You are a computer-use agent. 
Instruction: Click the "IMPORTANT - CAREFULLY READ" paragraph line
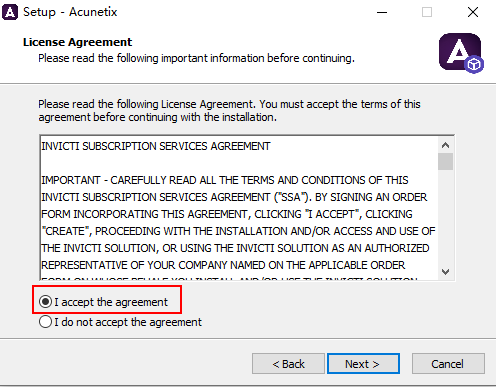pos(225,180)
